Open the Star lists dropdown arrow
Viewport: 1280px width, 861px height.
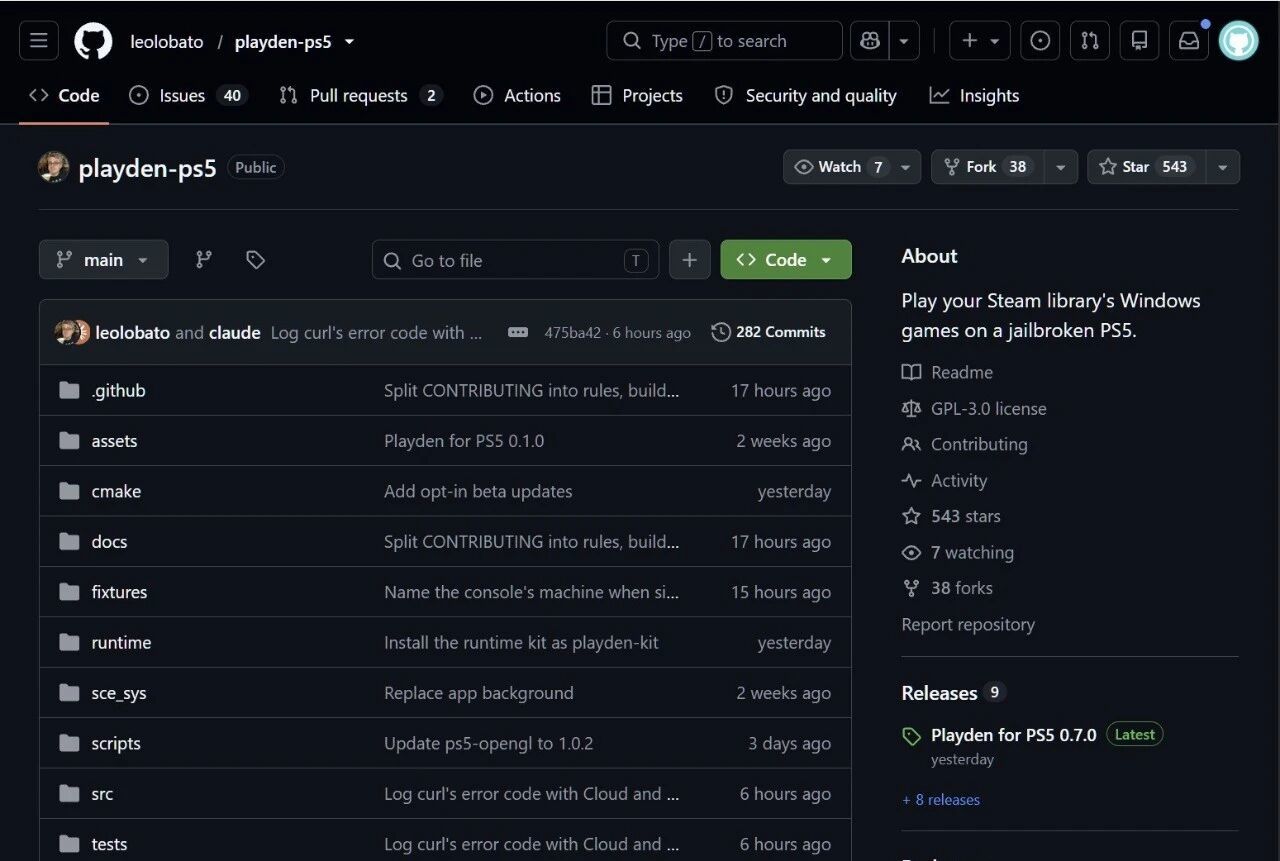click(x=1223, y=167)
